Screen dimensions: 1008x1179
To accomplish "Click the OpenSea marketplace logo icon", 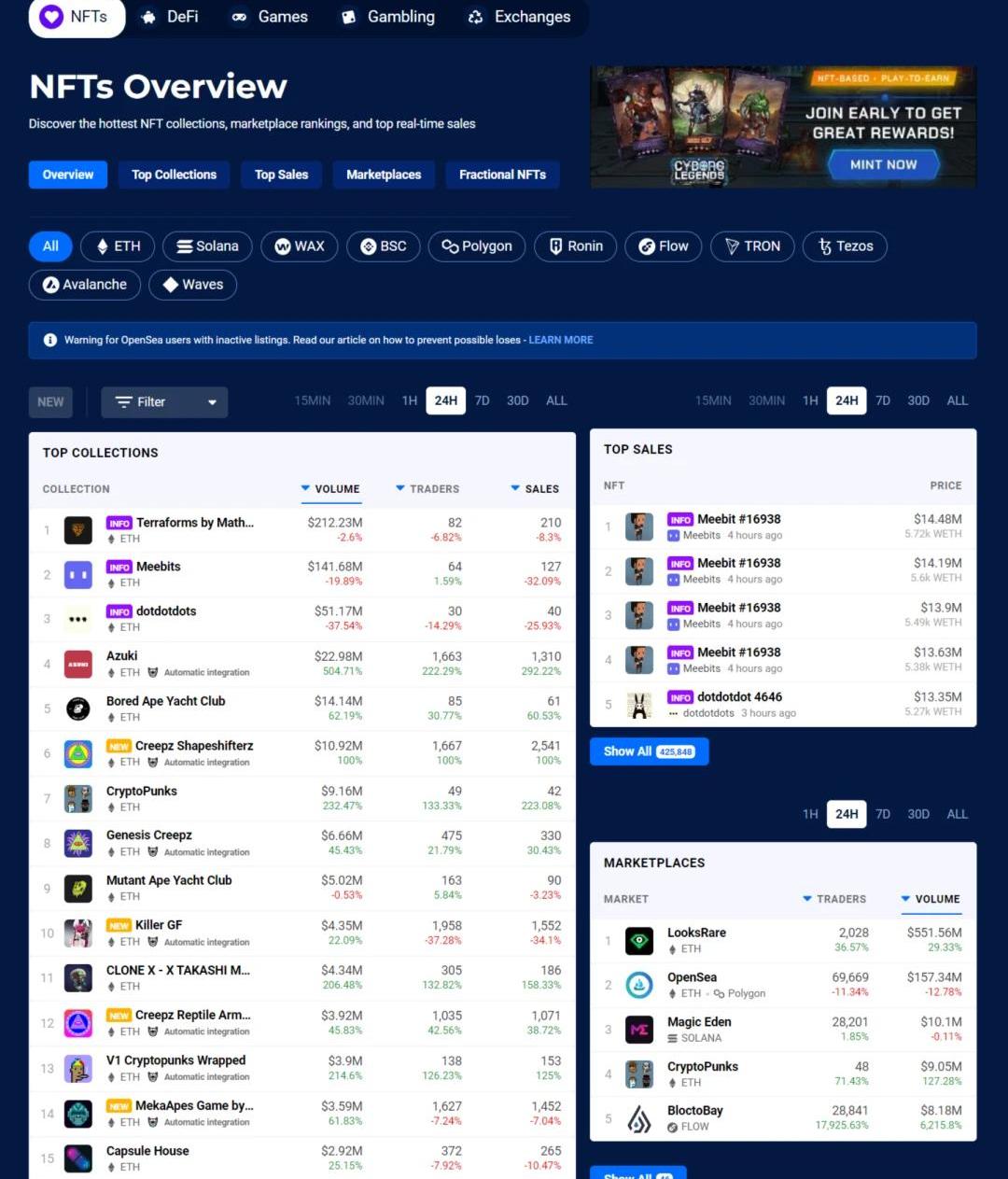I will tap(639, 985).
